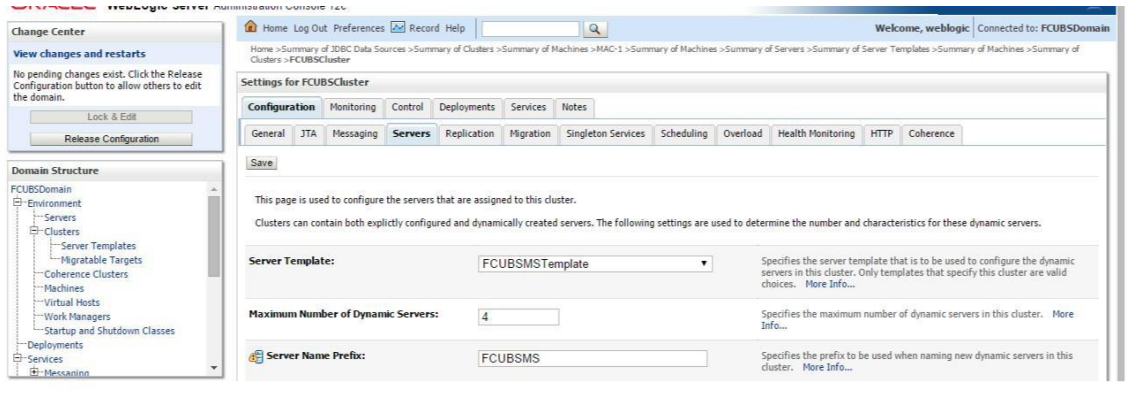The image size is (1134, 403).
Task: Select FCUBSDomain in Domain Structure
Action: [41, 189]
